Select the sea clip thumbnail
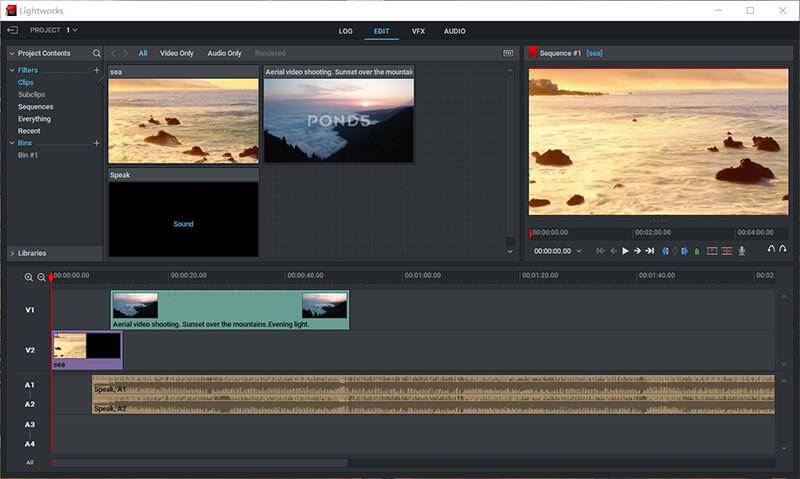The height and width of the screenshot is (479, 800). pyautogui.click(x=183, y=120)
